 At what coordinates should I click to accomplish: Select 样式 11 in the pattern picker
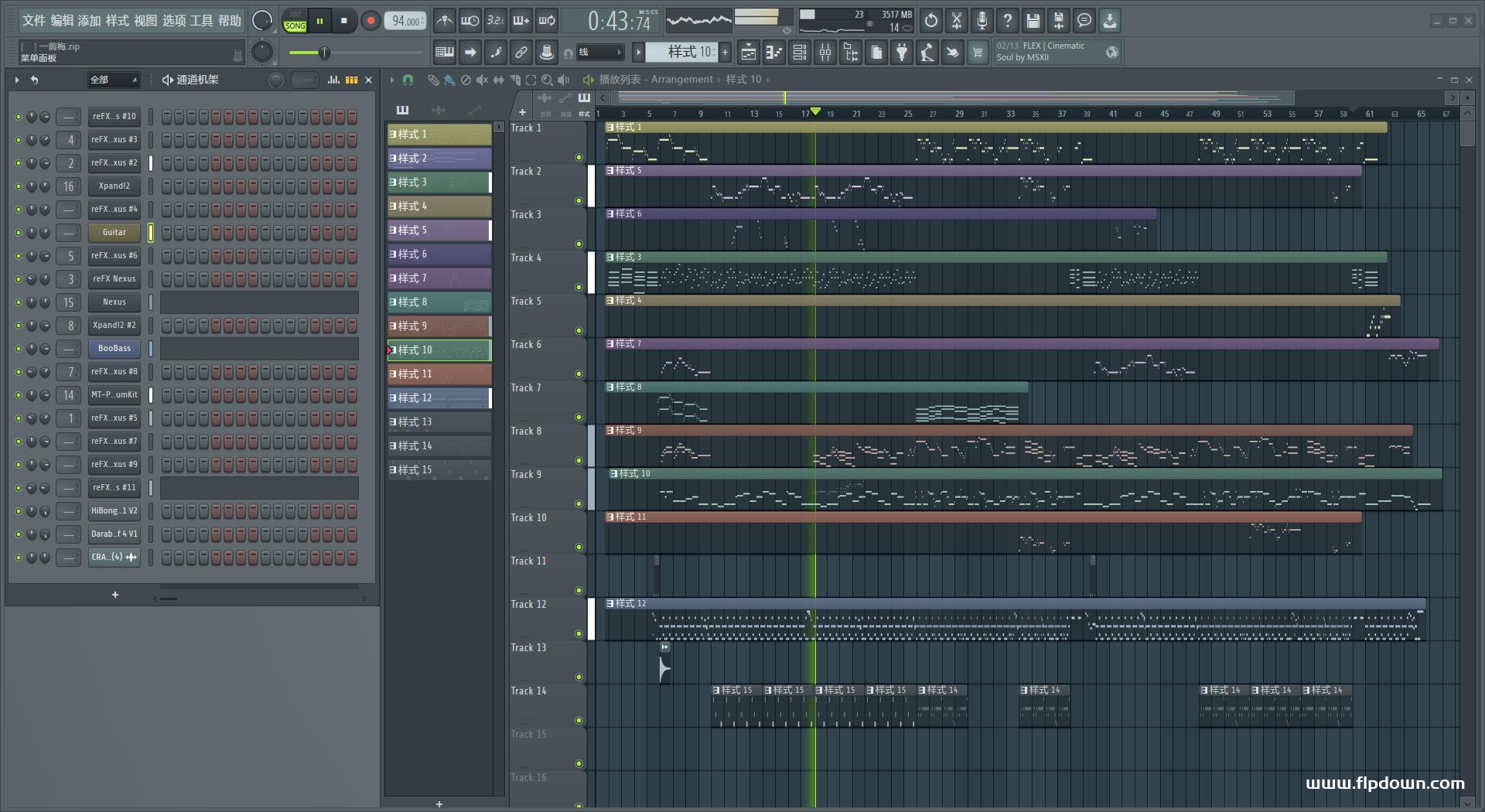click(x=439, y=374)
